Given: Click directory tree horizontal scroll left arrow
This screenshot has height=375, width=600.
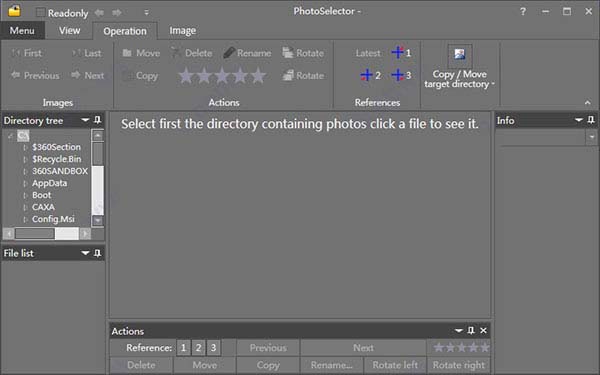Looking at the screenshot, I should click(x=9, y=233).
